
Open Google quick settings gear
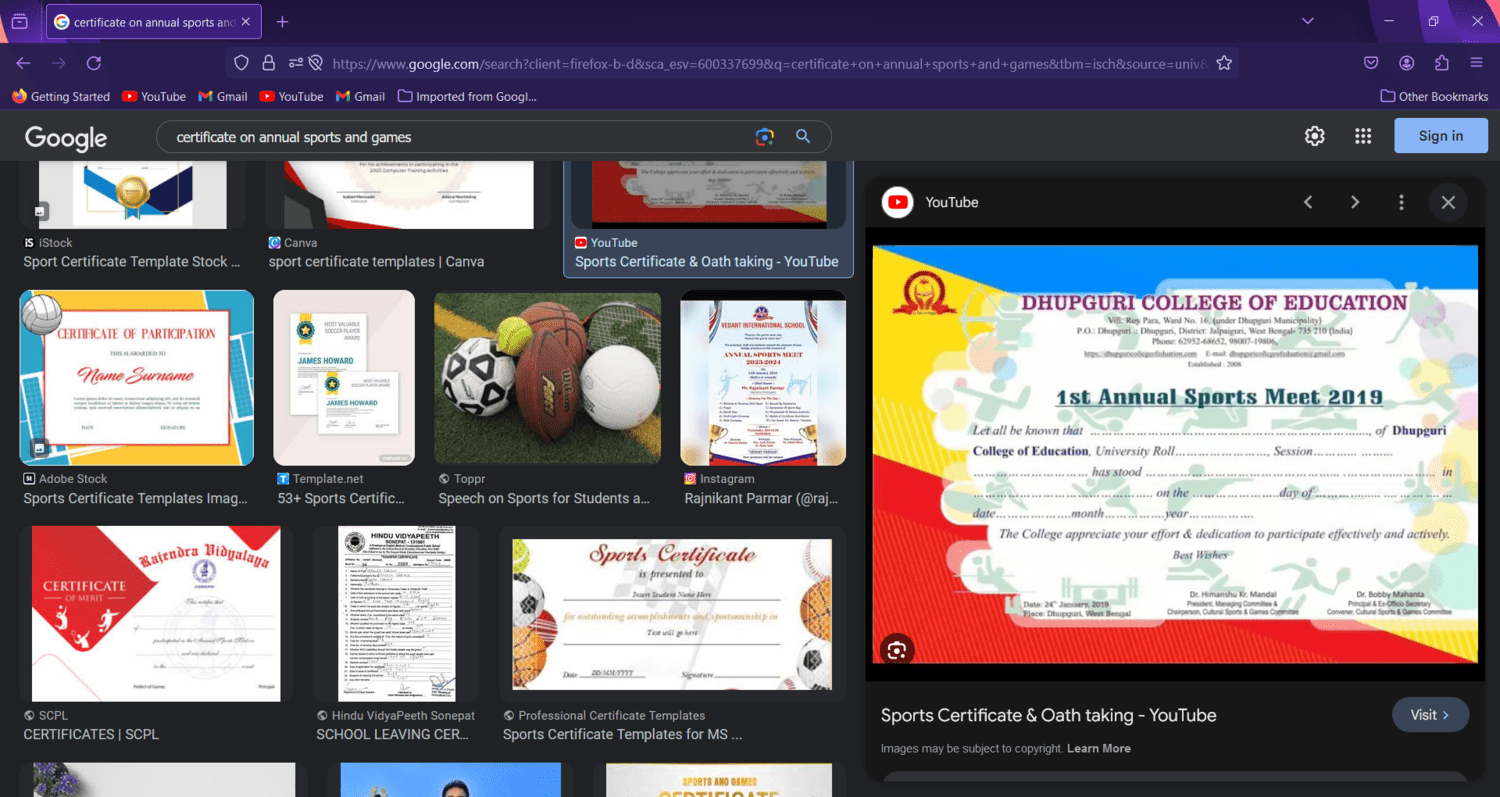tap(1315, 136)
